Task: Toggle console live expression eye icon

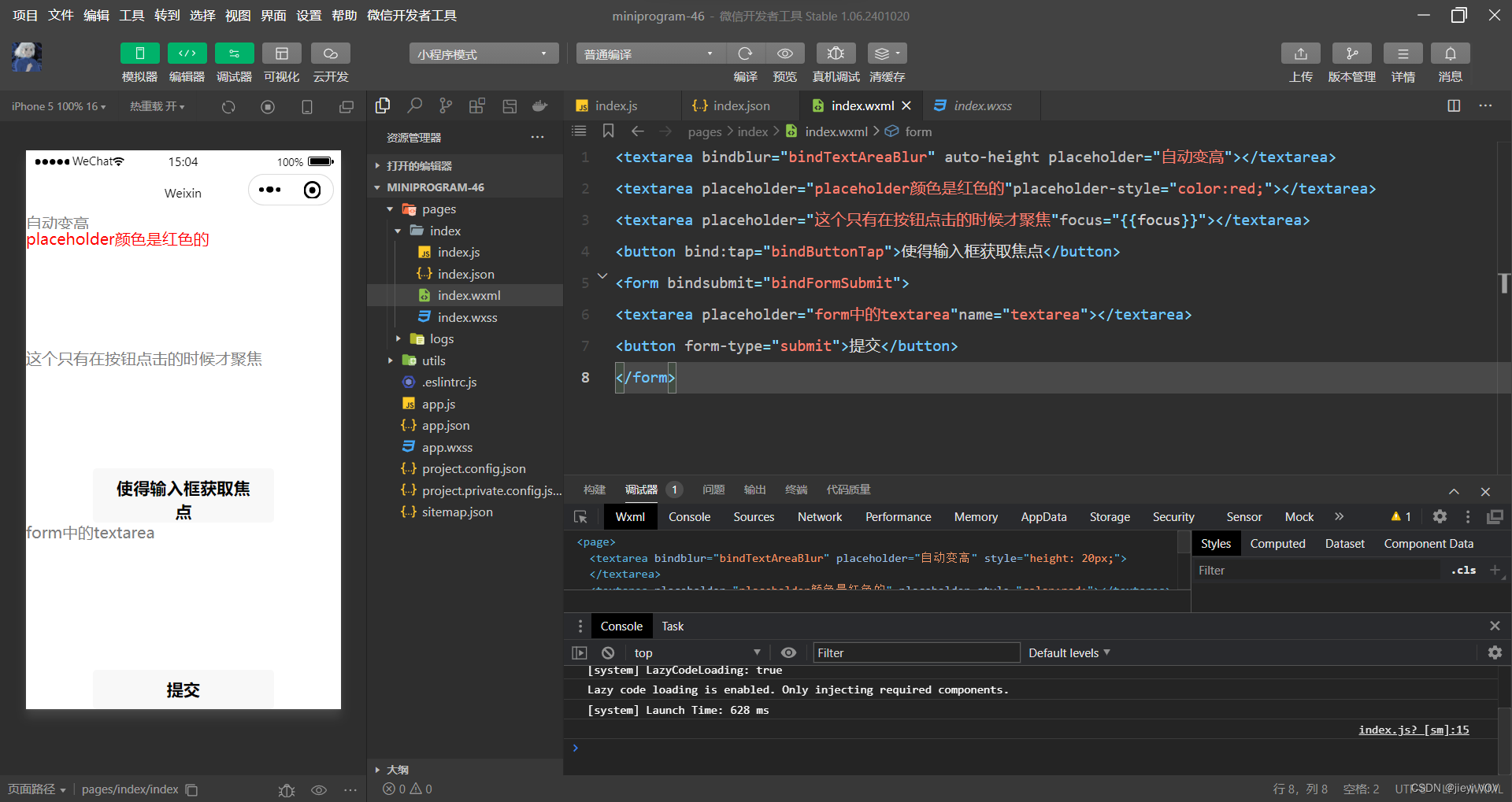Action: pyautogui.click(x=788, y=653)
